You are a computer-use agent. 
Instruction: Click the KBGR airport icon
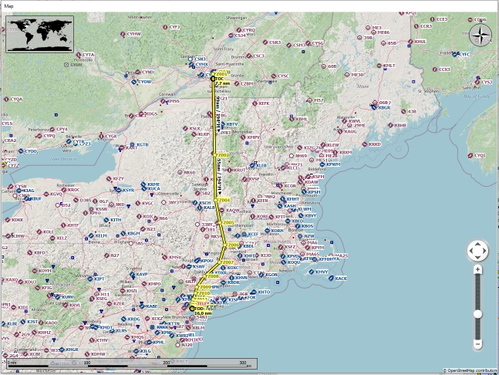coord(374,107)
